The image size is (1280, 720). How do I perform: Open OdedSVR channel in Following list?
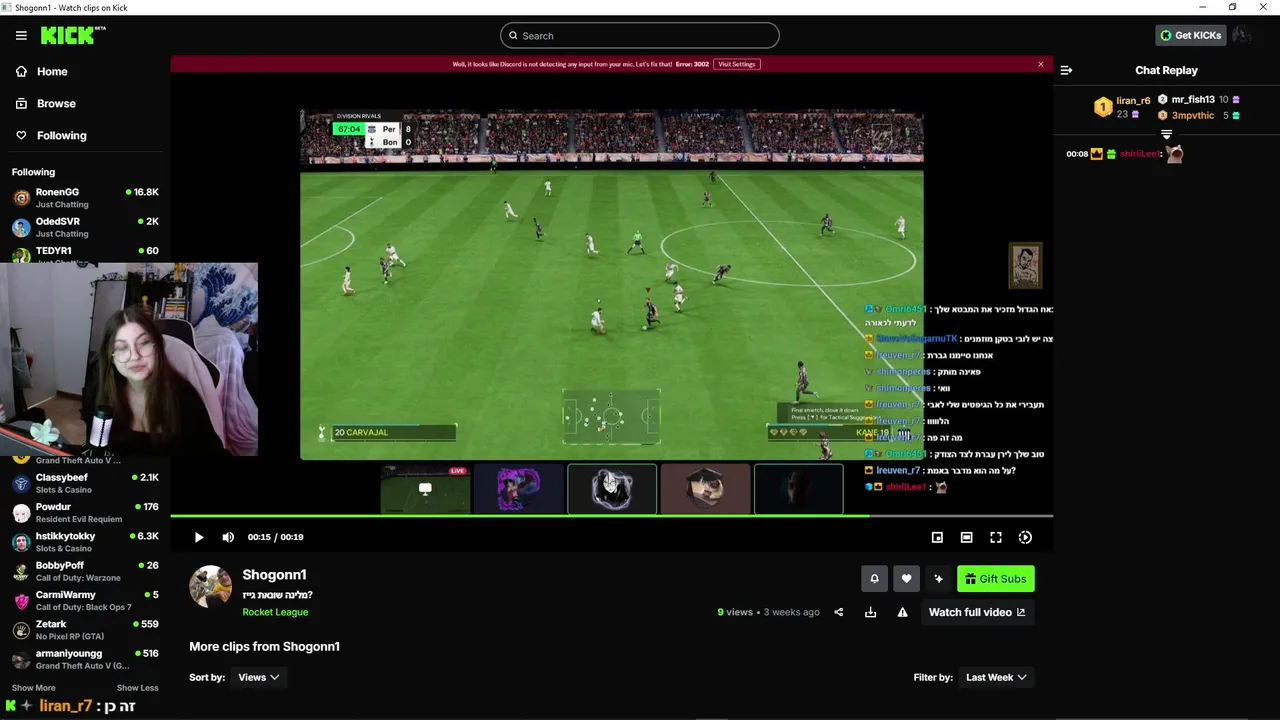tap(85, 226)
